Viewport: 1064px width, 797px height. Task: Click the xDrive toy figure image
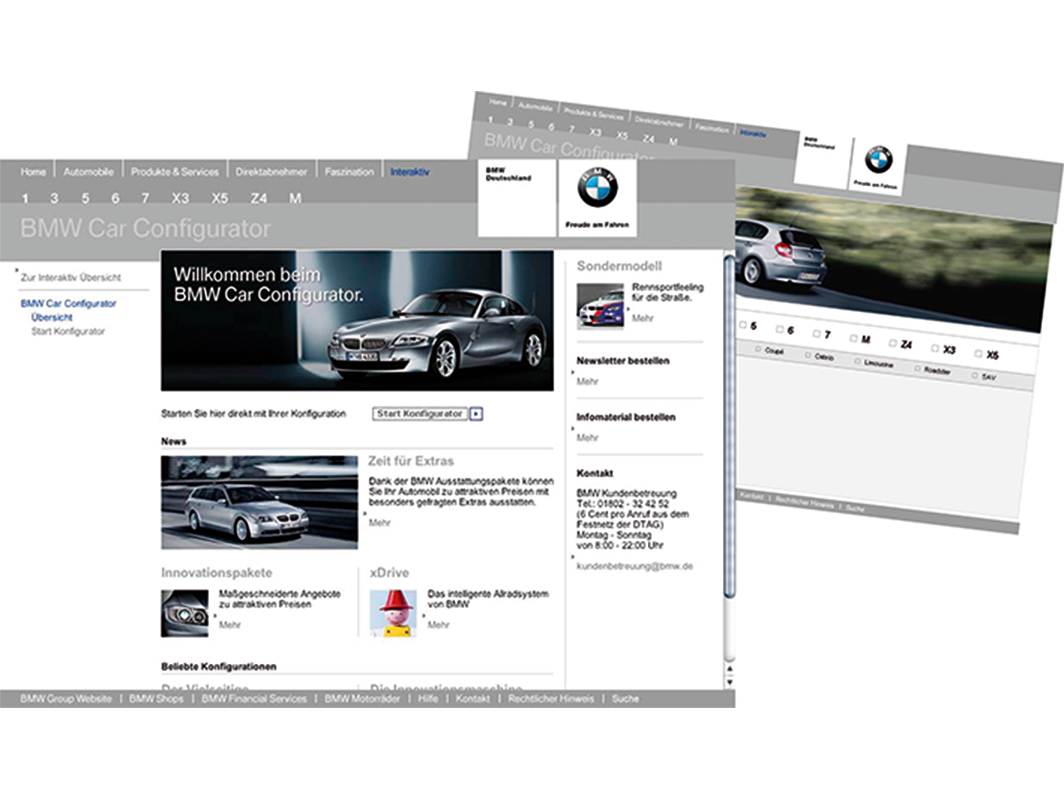pos(393,613)
